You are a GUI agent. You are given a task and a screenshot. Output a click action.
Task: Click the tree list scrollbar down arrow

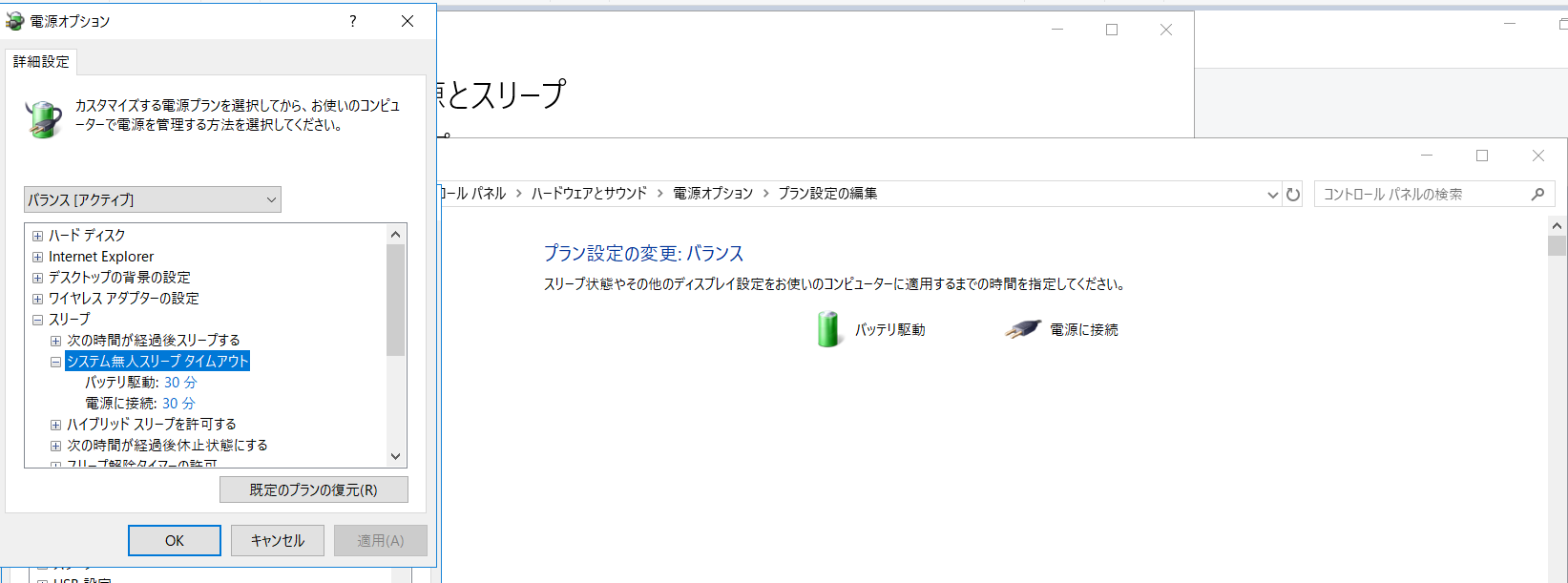pos(396,456)
